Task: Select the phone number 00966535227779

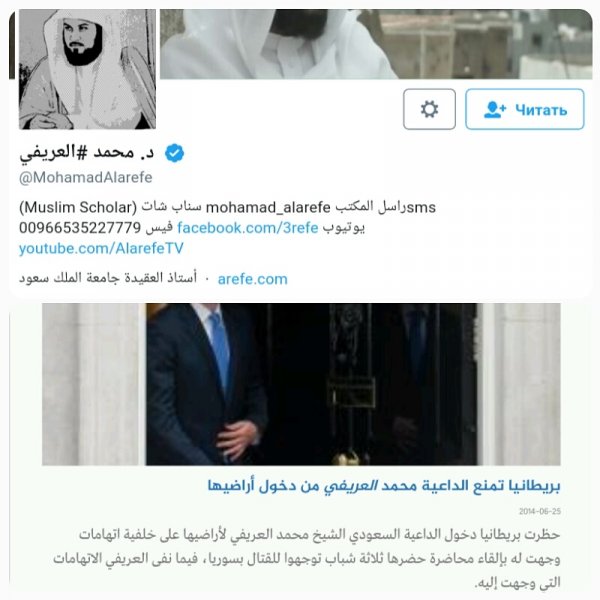Action: click(80, 228)
